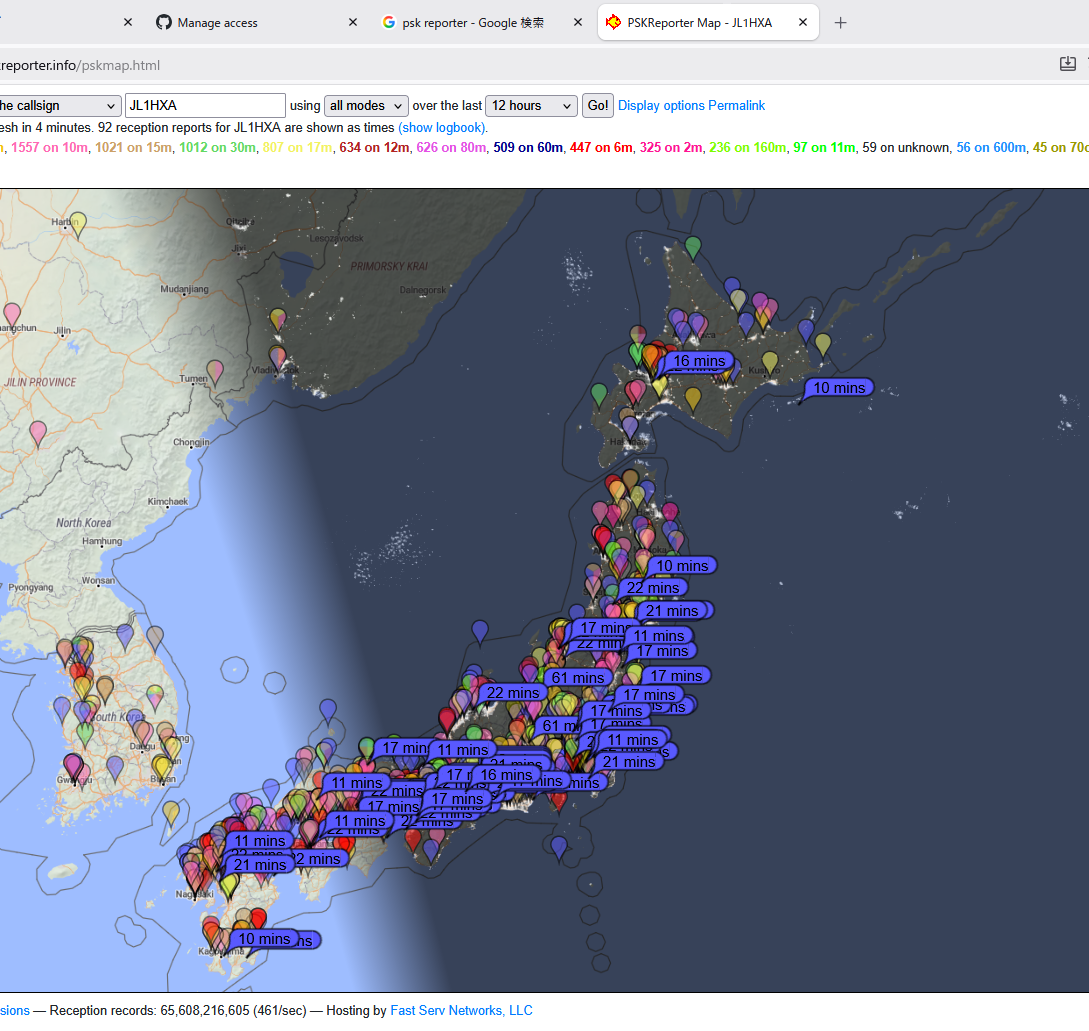
Task: Click the pink marker near Chongjin
Action: point(38,432)
